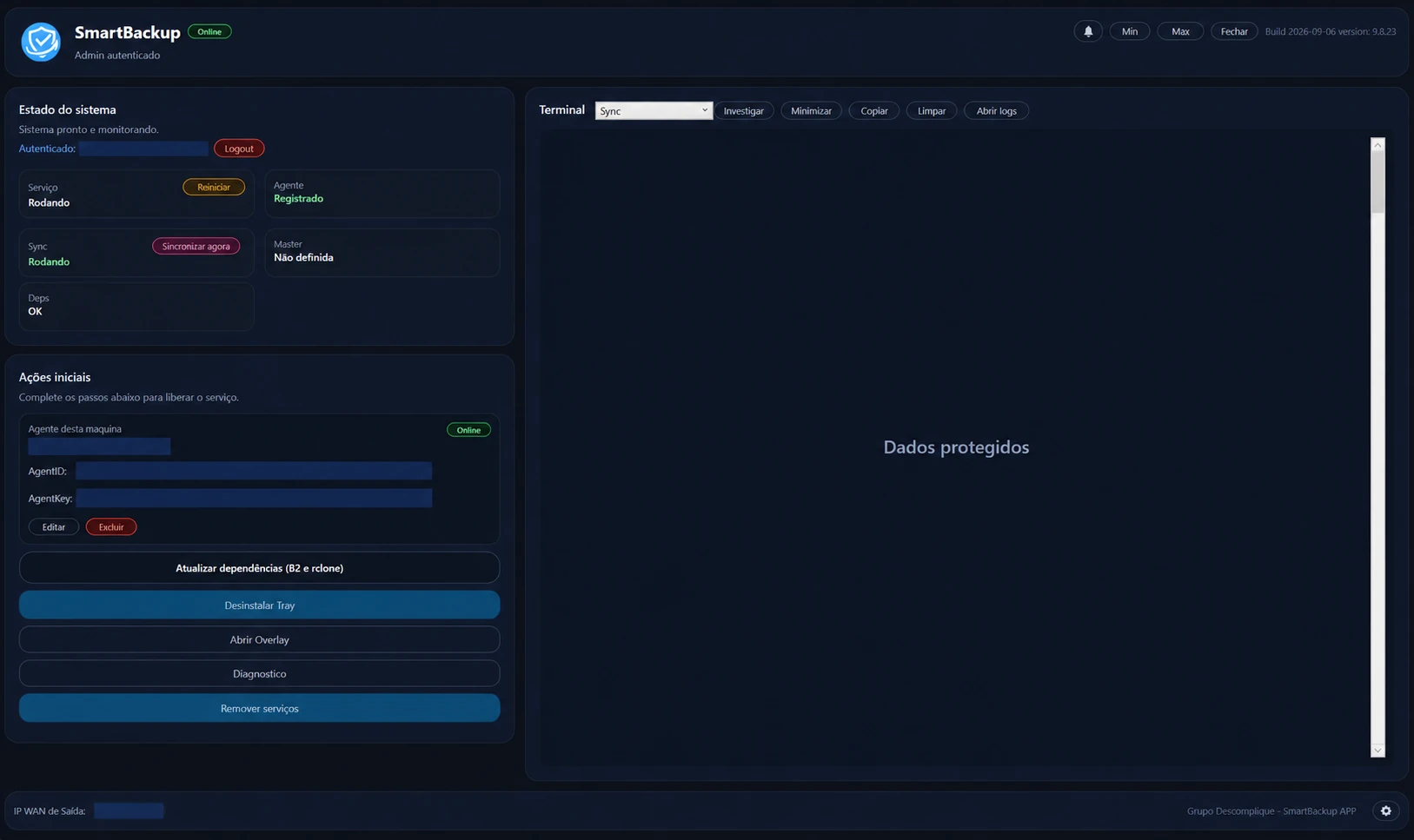Screen dimensions: 1414x840
Task: Copy terminal output with Copiar
Action: tap(874, 111)
